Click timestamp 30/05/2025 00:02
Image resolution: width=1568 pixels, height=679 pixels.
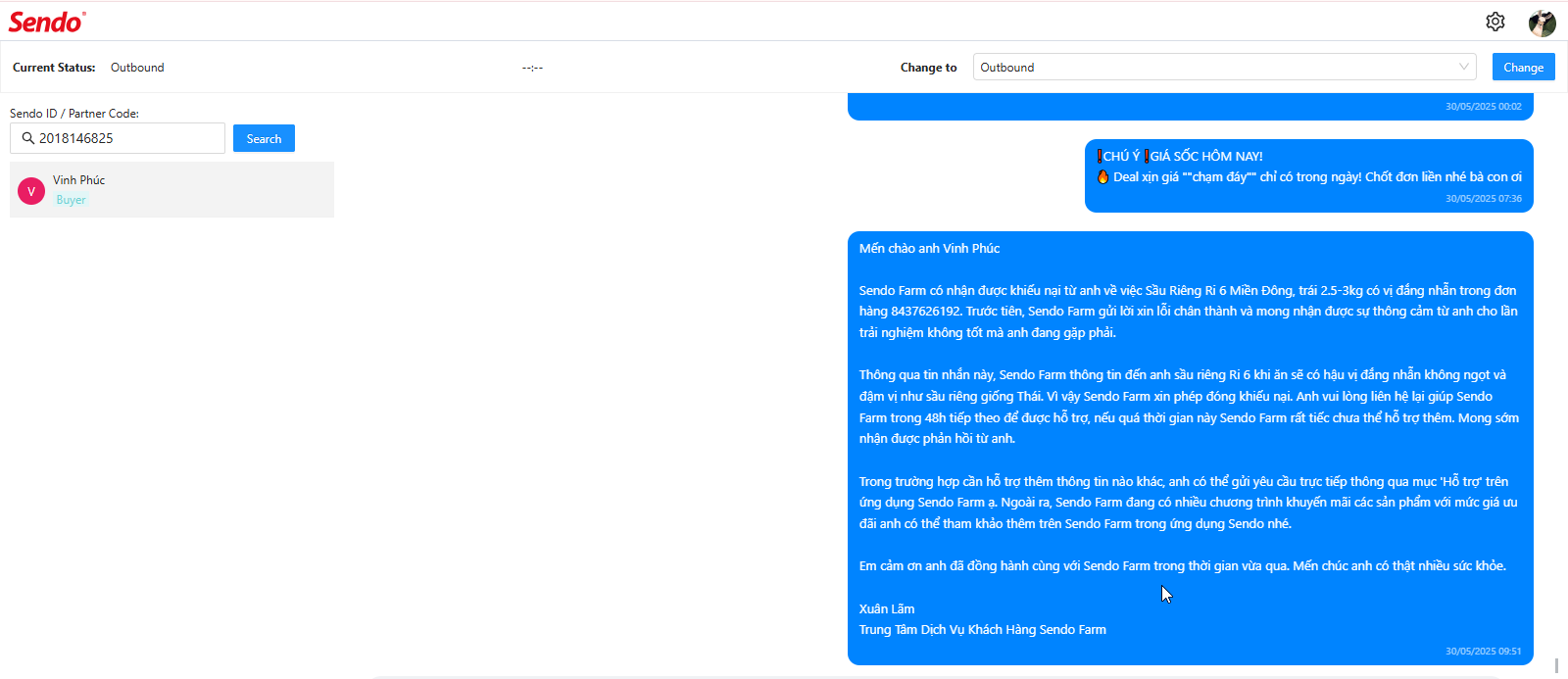(1484, 106)
